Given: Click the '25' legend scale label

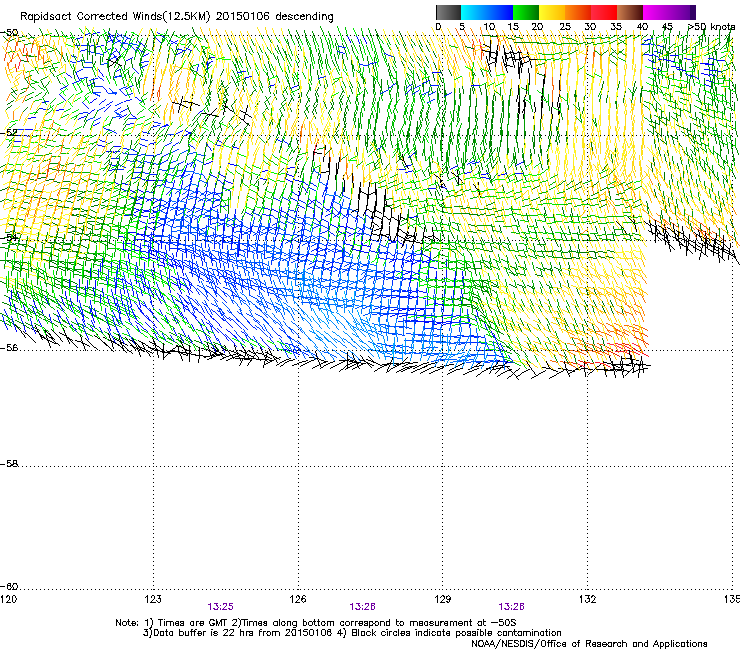Looking at the screenshot, I should [x=565, y=27].
